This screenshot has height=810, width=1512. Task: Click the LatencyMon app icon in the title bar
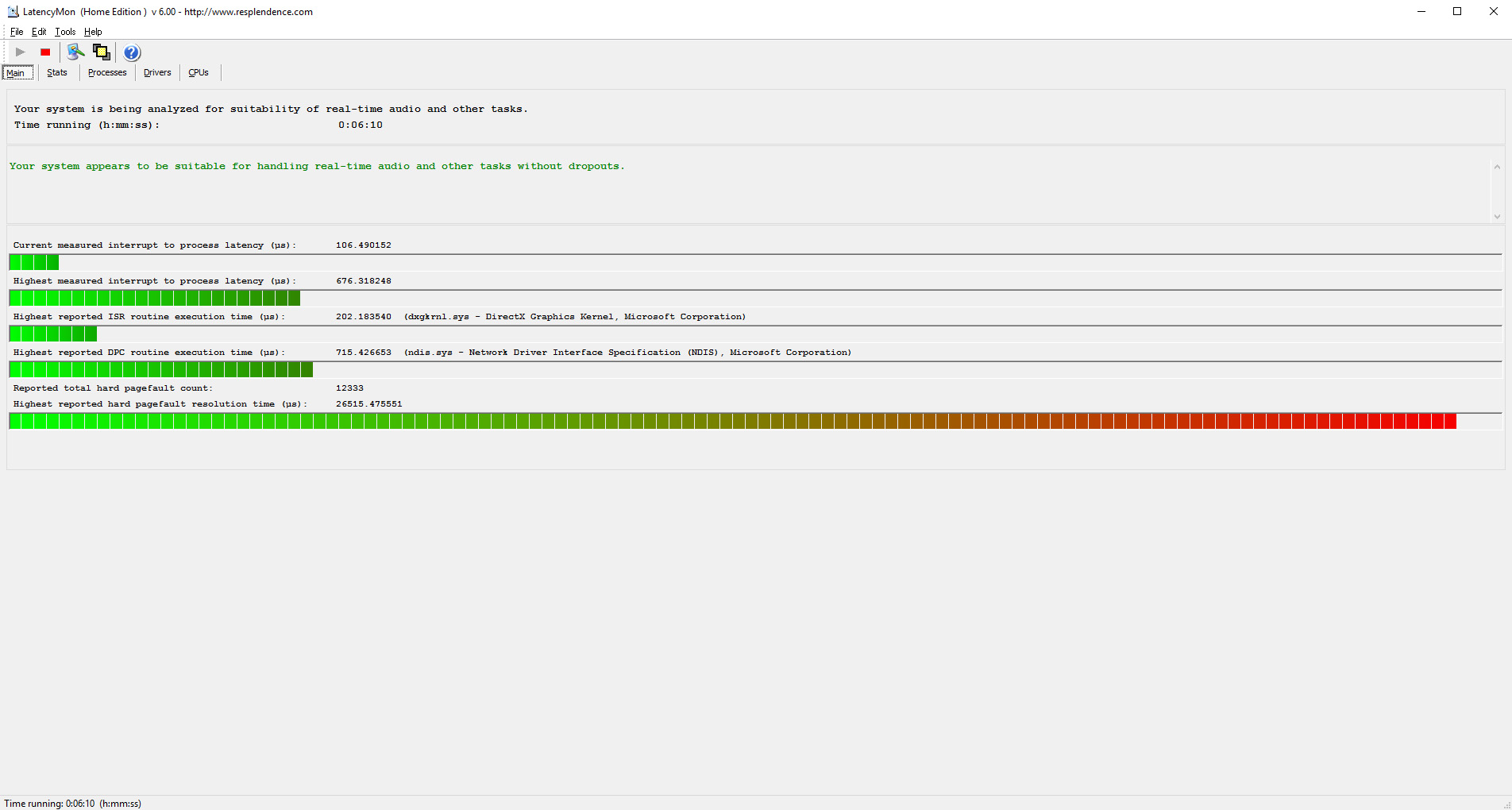pyautogui.click(x=13, y=12)
